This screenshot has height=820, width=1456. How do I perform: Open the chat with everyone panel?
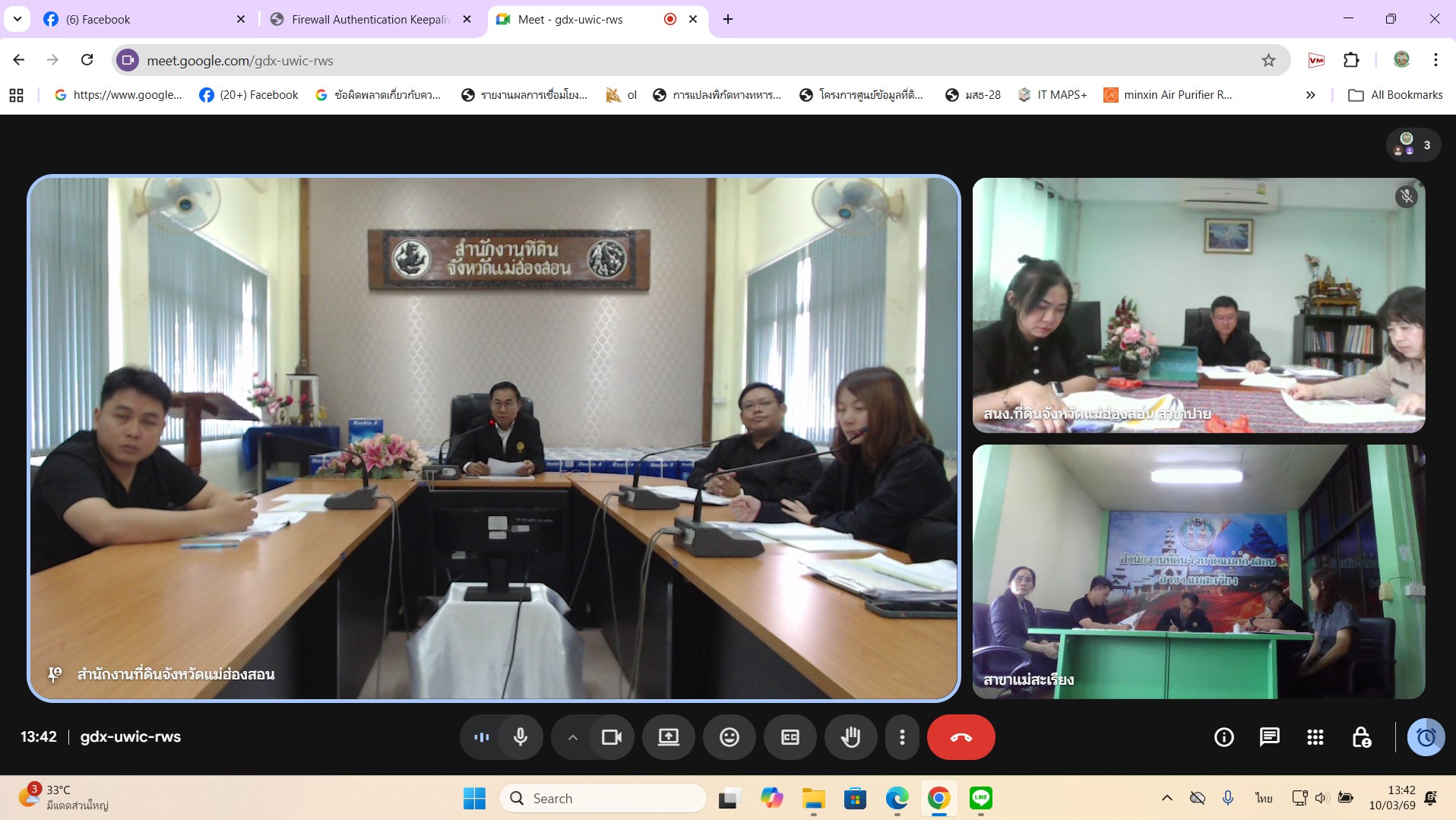pos(1269,737)
